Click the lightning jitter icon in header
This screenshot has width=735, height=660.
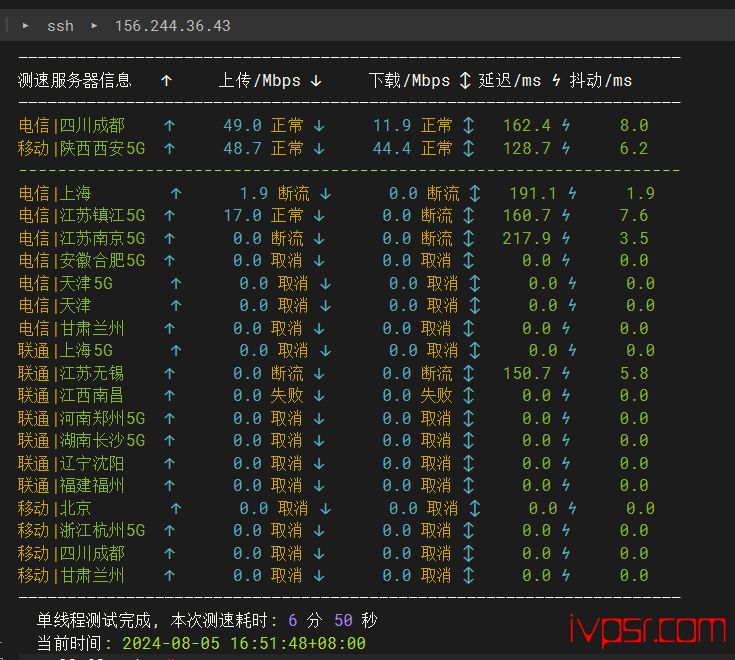point(556,81)
